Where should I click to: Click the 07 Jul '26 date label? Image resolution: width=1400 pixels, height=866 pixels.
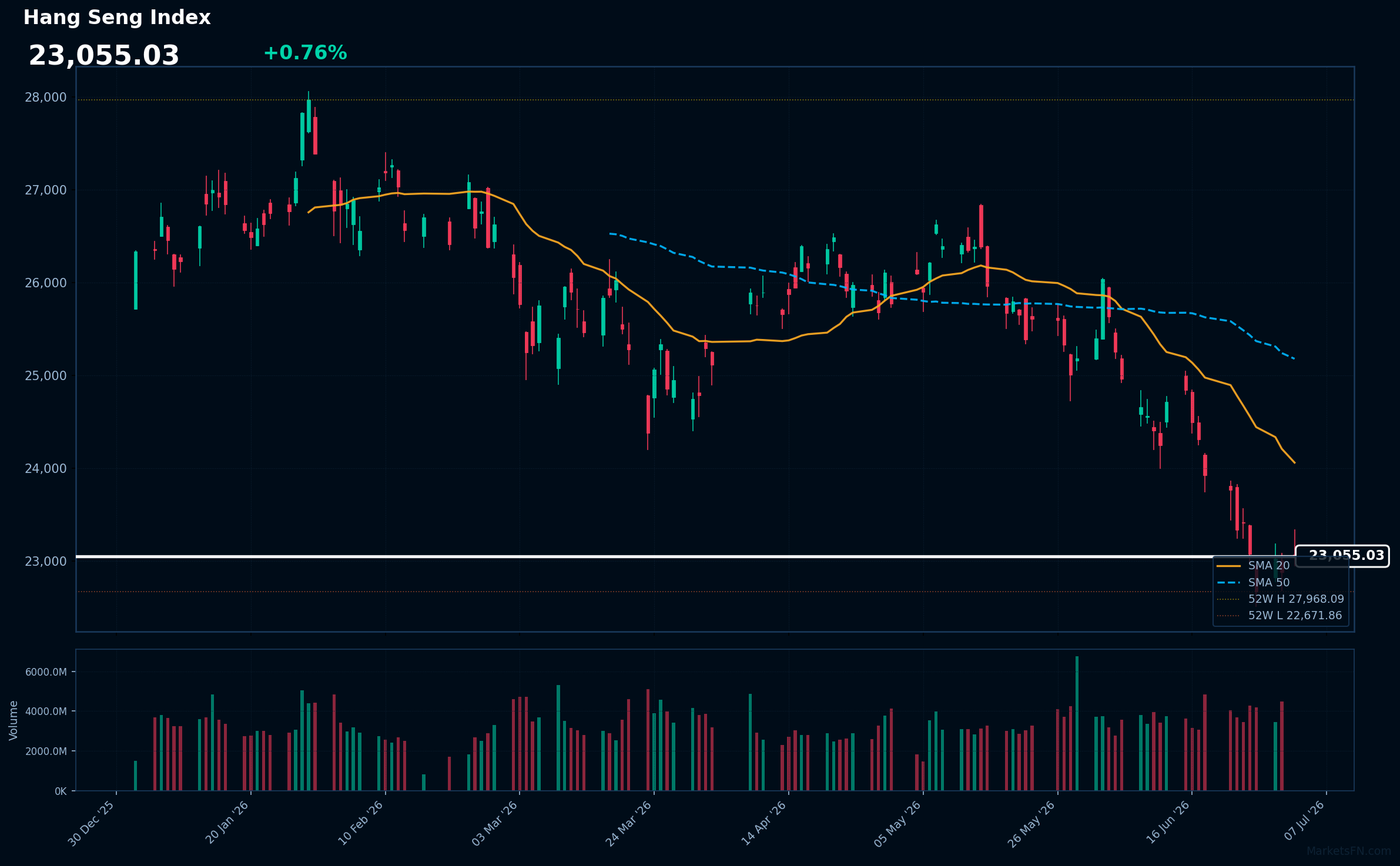[x=1305, y=821]
